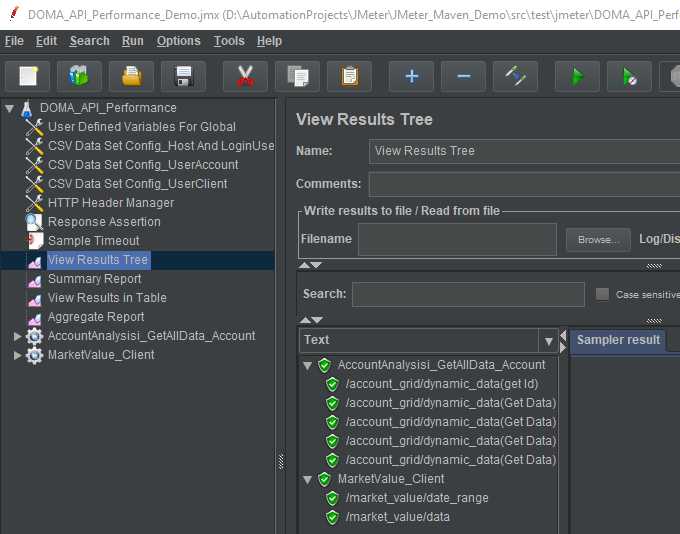Click green shield beside account_grid dynamic_data(get Id)
680x534 pixels.
332,384
